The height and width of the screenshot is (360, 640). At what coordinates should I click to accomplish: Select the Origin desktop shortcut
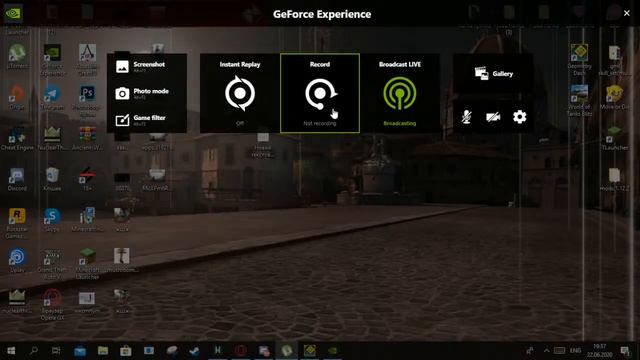(17, 97)
